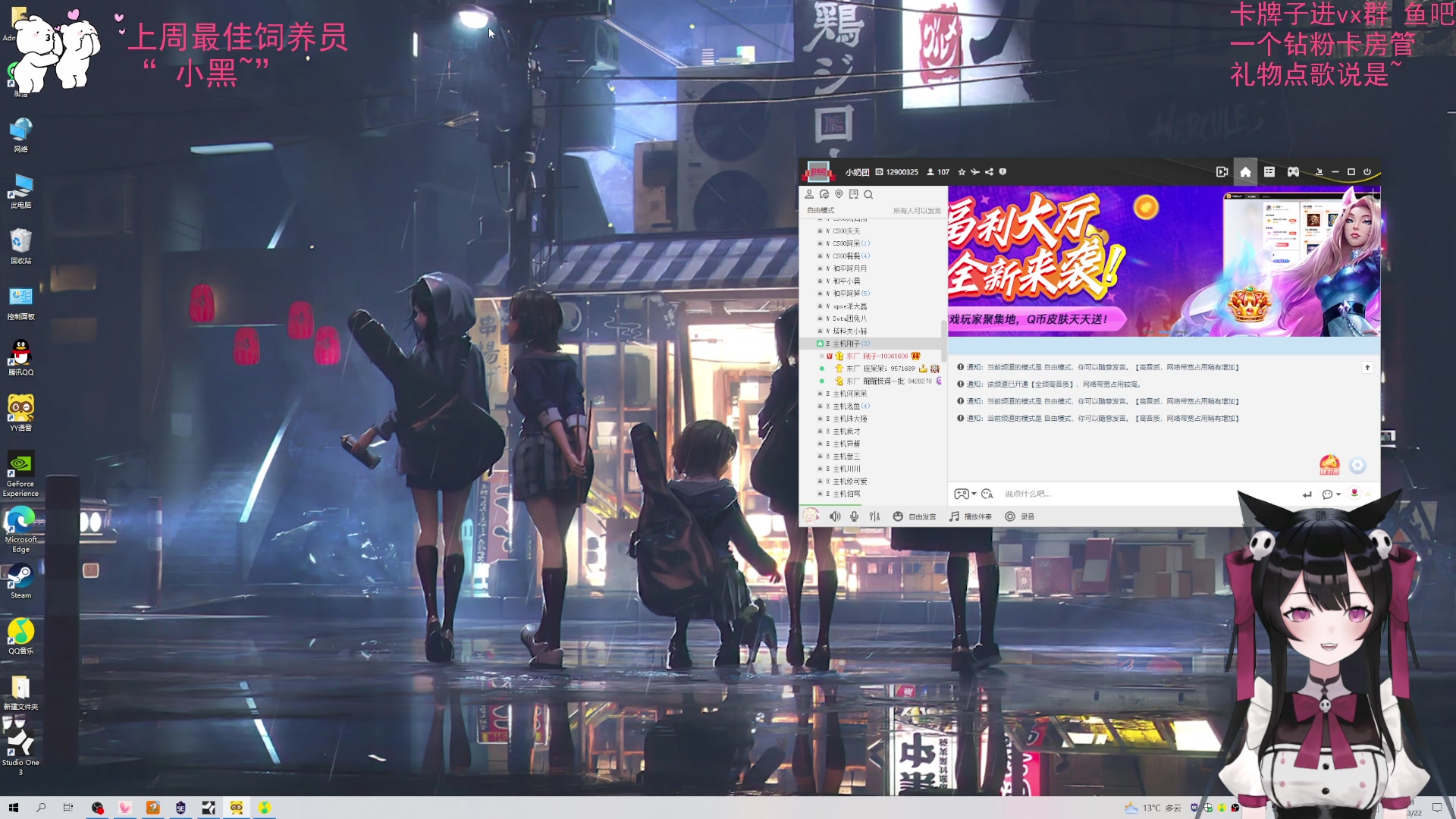This screenshot has width=1456, height=819.
Task: Send message with the return arrow icon
Action: (x=1307, y=494)
